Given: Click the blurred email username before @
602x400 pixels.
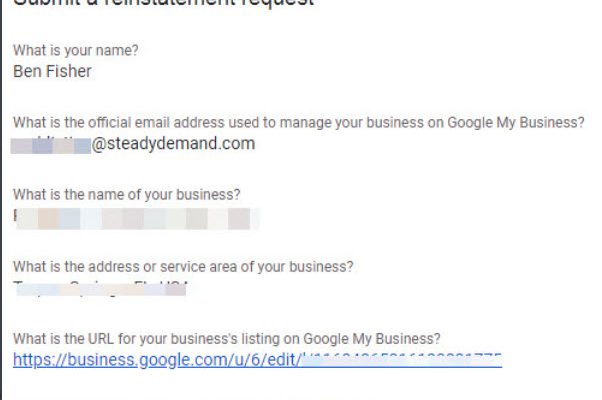Looking at the screenshot, I should 51,144.
